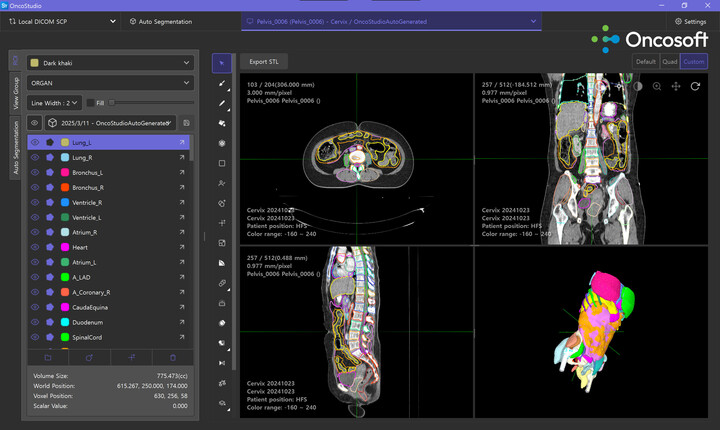Open the Dark khaki color dropdown
720x430 pixels.
(110, 63)
